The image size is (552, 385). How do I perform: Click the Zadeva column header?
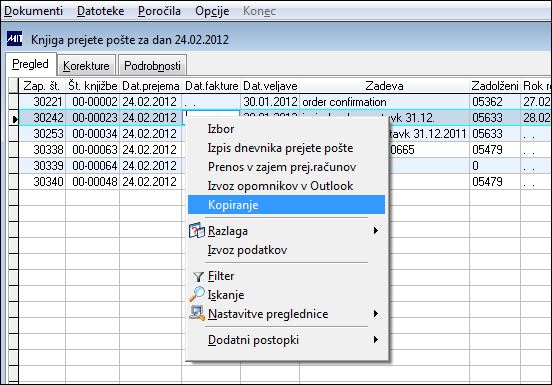[x=384, y=86]
